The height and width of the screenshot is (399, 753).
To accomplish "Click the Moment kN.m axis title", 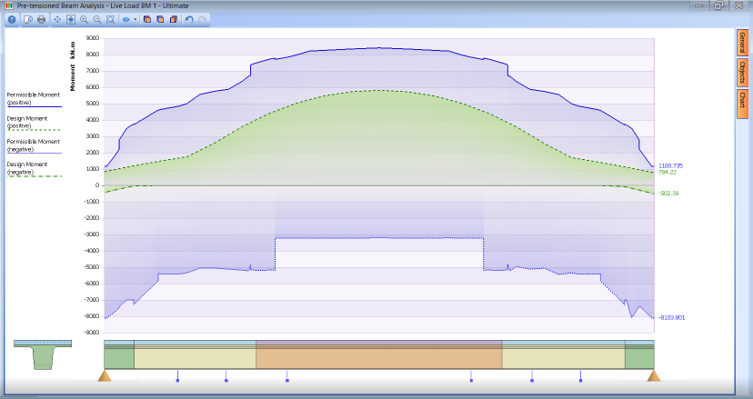I will [73, 66].
